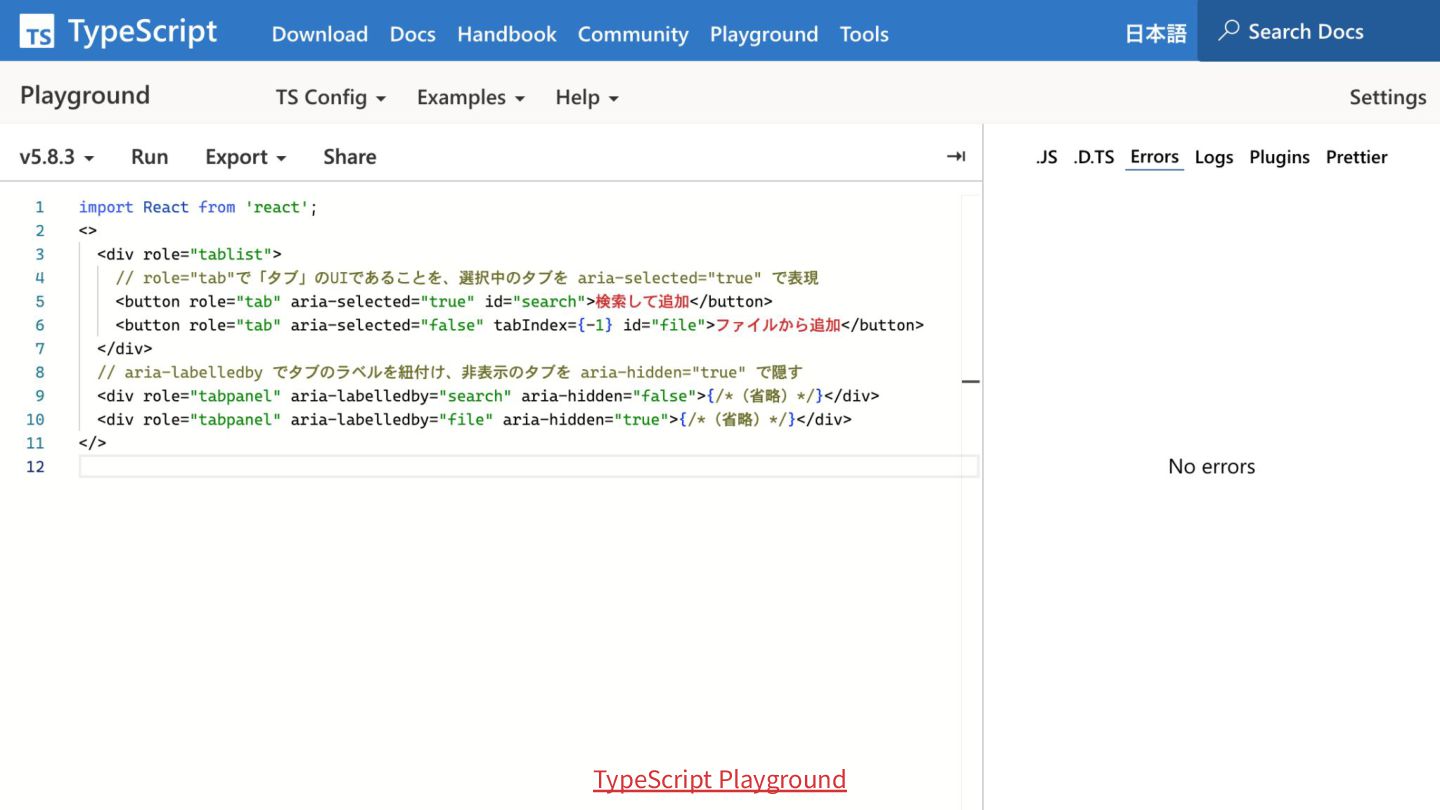Click the TypeScript TS logo icon
The height and width of the screenshot is (810, 1440).
coord(37,31)
